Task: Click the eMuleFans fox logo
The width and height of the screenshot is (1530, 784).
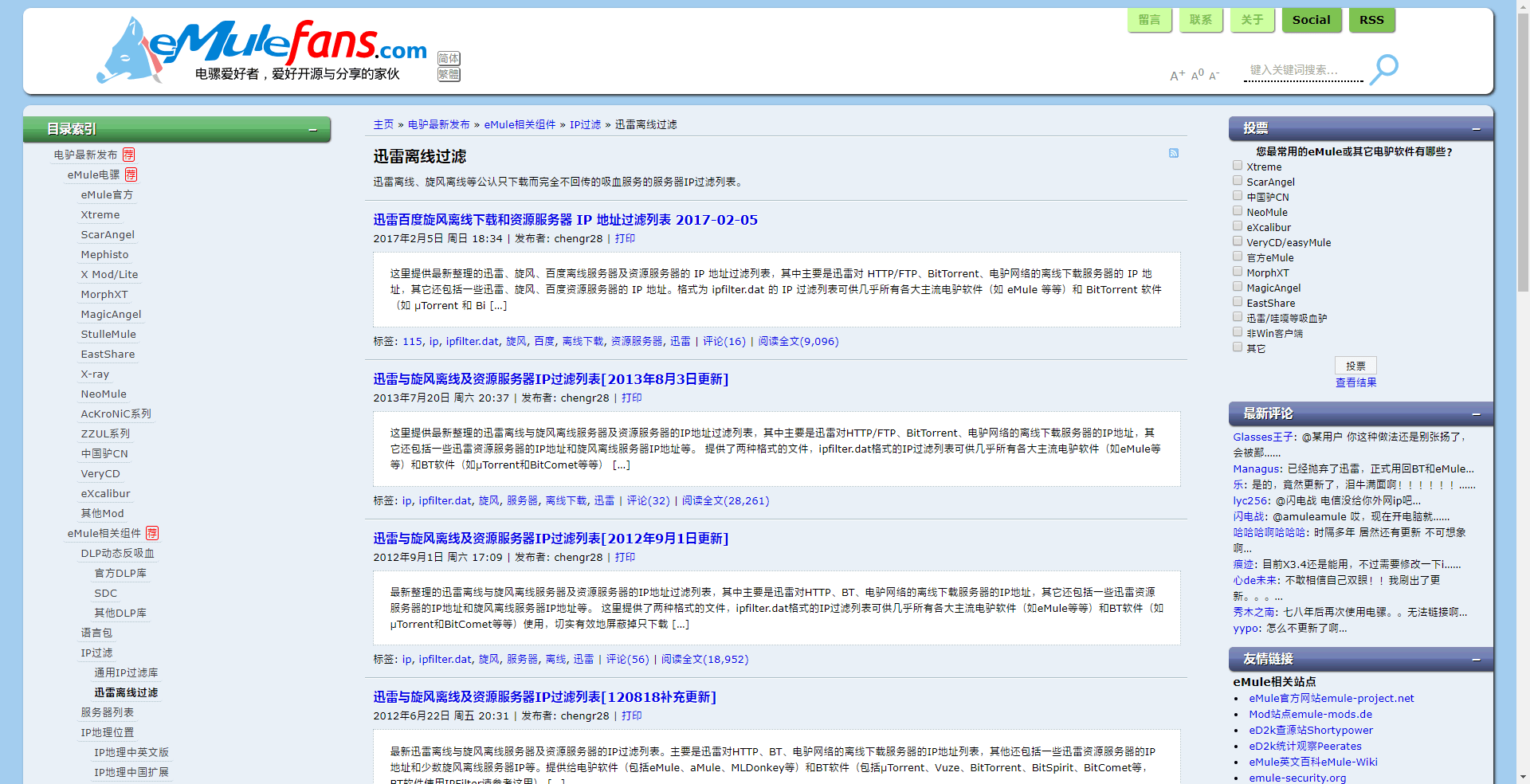Action: 127,51
